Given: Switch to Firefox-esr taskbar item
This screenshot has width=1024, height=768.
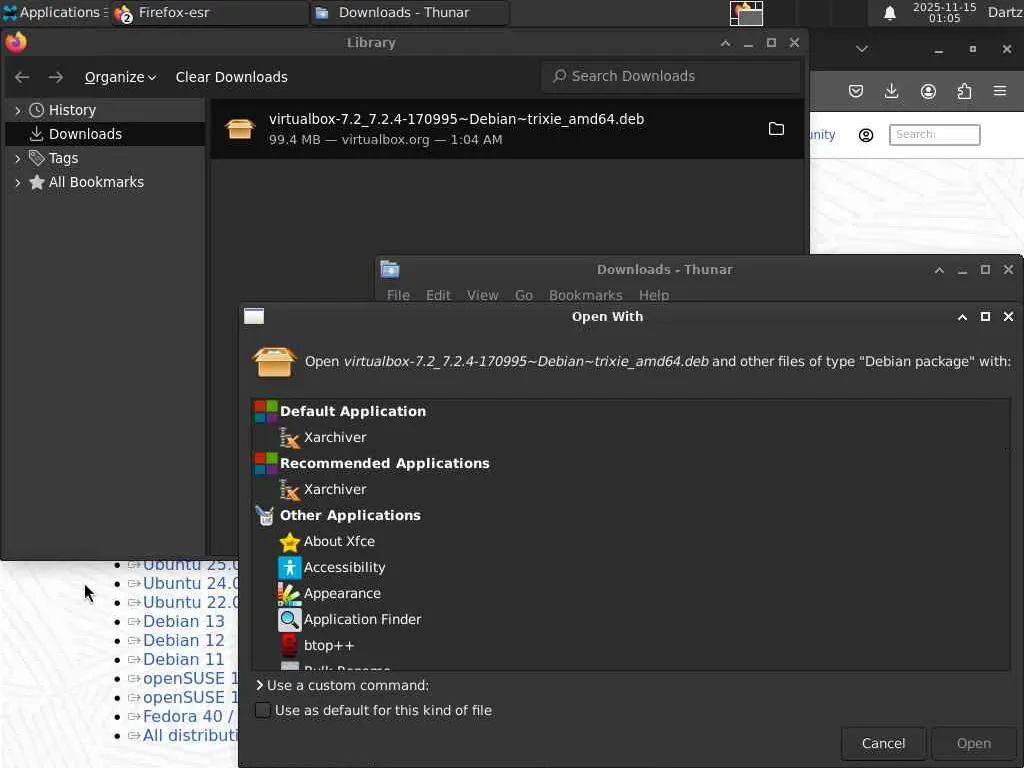Looking at the screenshot, I should (209, 12).
